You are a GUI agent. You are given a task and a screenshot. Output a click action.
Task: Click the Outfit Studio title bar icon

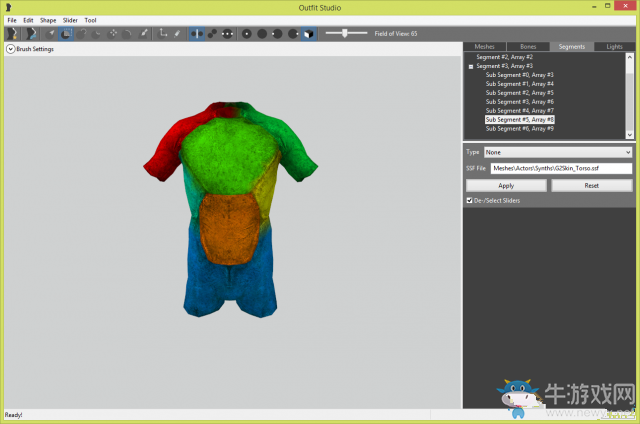(9, 7)
